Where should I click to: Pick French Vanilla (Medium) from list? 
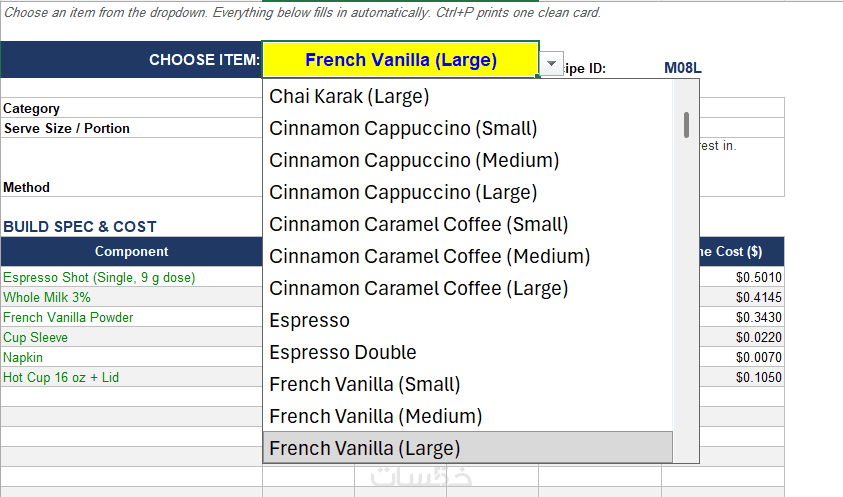468,416
